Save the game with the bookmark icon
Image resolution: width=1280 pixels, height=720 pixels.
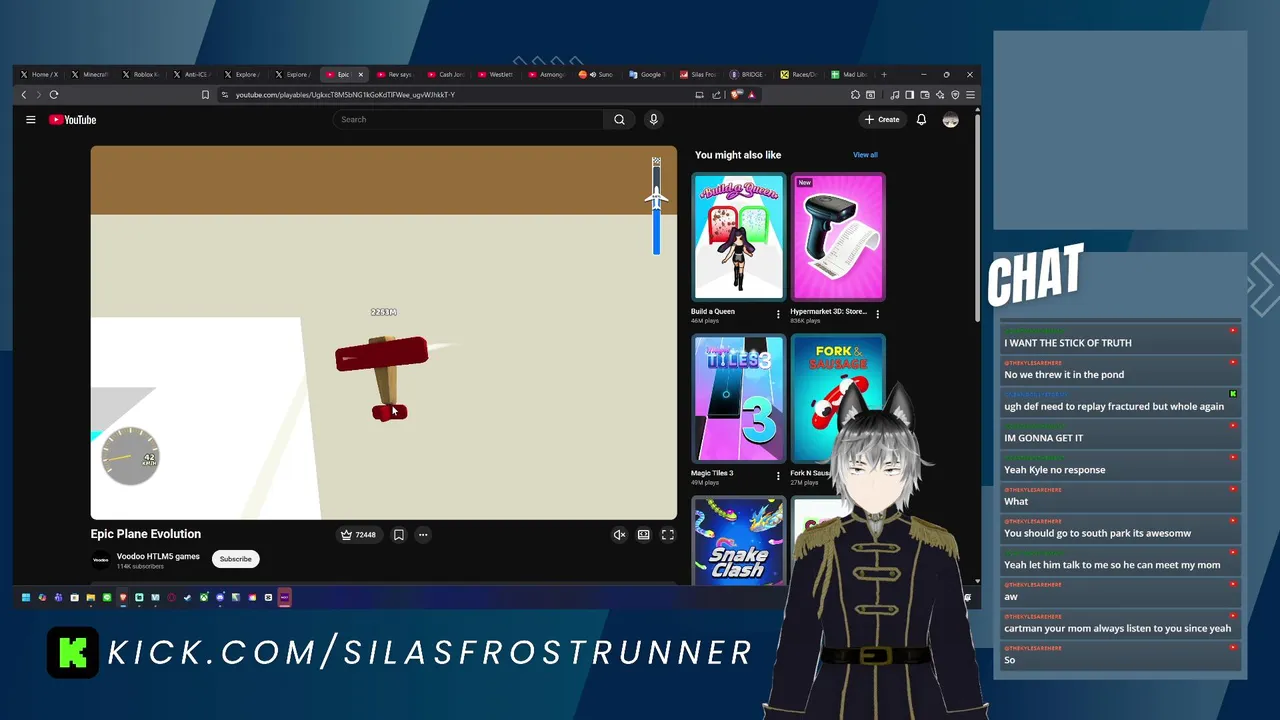(x=398, y=535)
